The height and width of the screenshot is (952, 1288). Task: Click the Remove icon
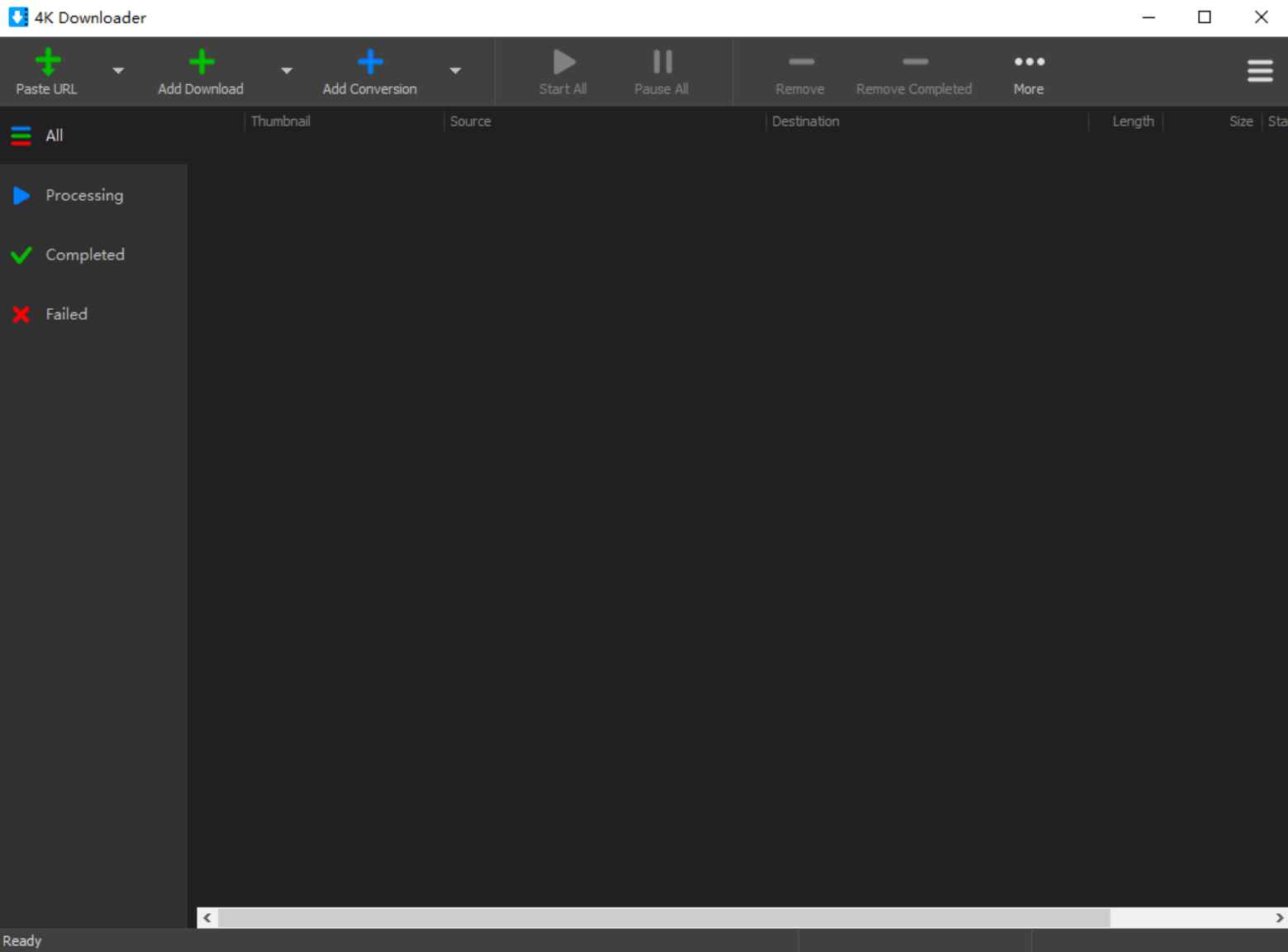coord(799,61)
